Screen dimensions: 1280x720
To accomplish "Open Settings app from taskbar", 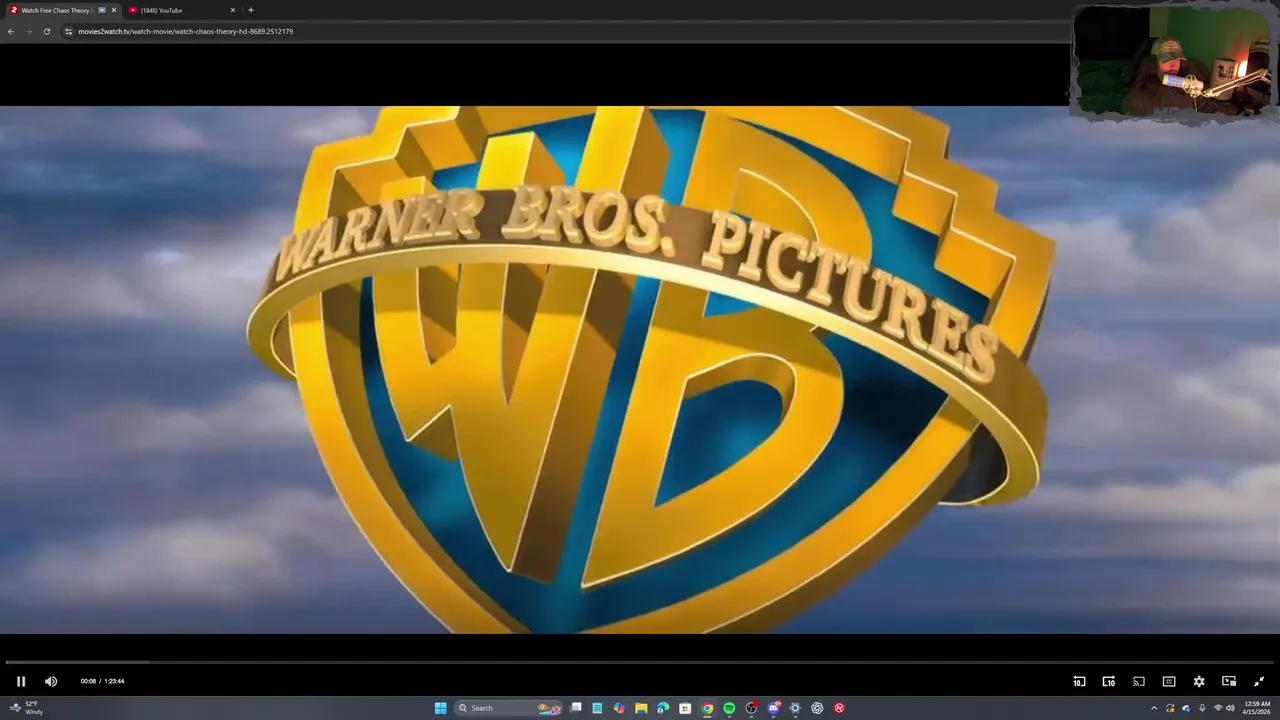I will click(x=795, y=708).
